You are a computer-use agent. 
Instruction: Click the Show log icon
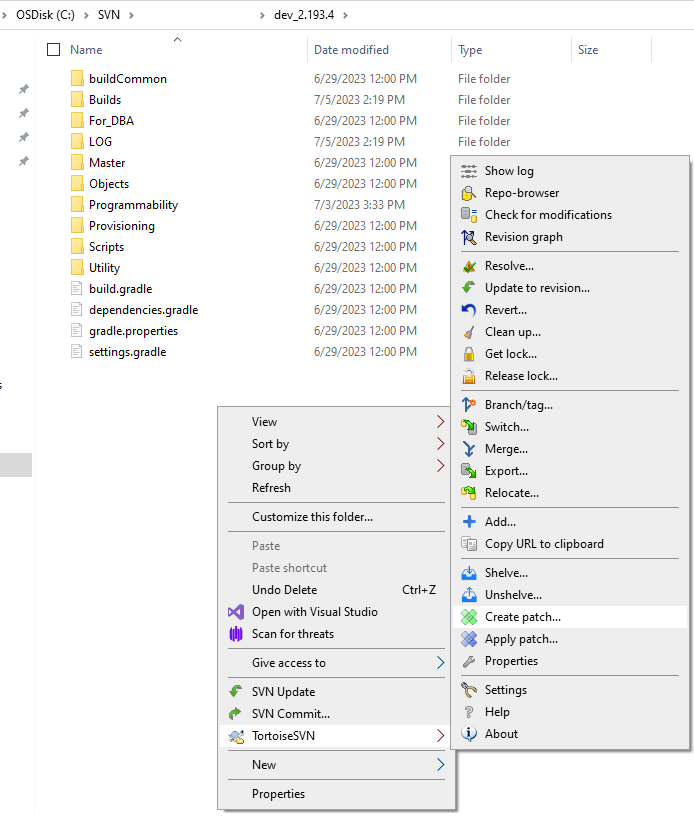pyautogui.click(x=469, y=171)
